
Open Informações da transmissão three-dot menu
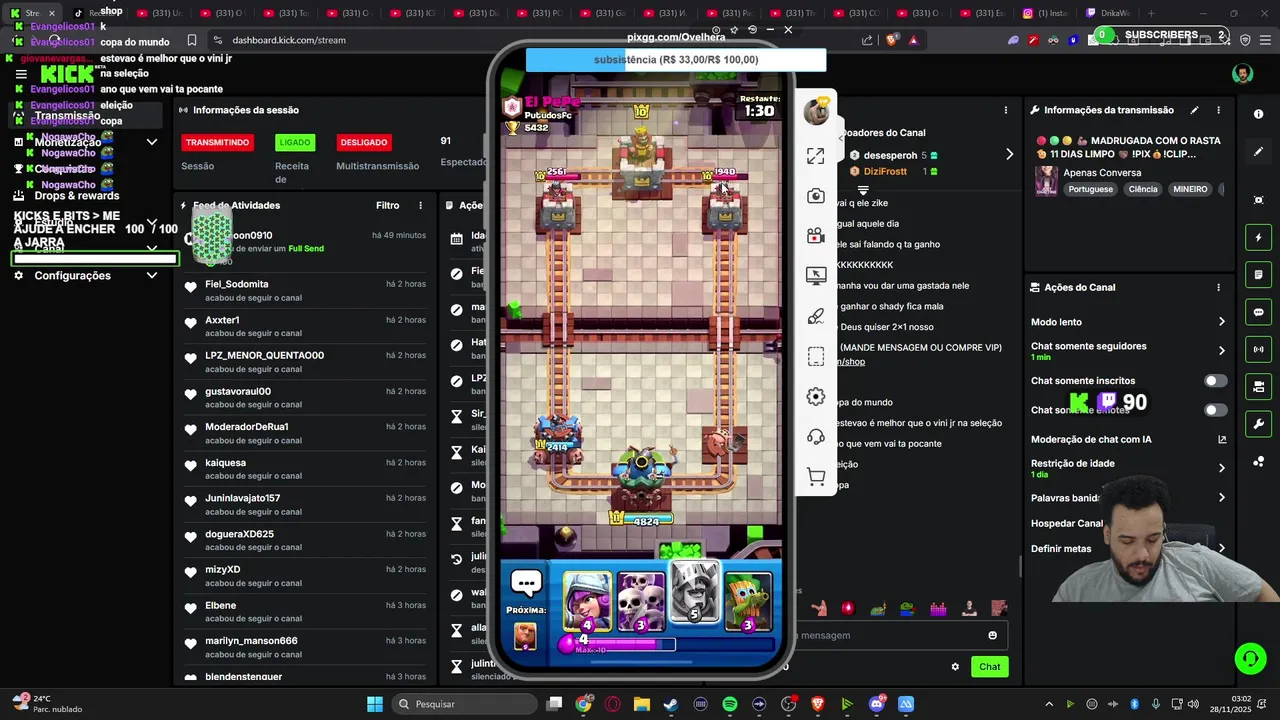pos(1218,110)
